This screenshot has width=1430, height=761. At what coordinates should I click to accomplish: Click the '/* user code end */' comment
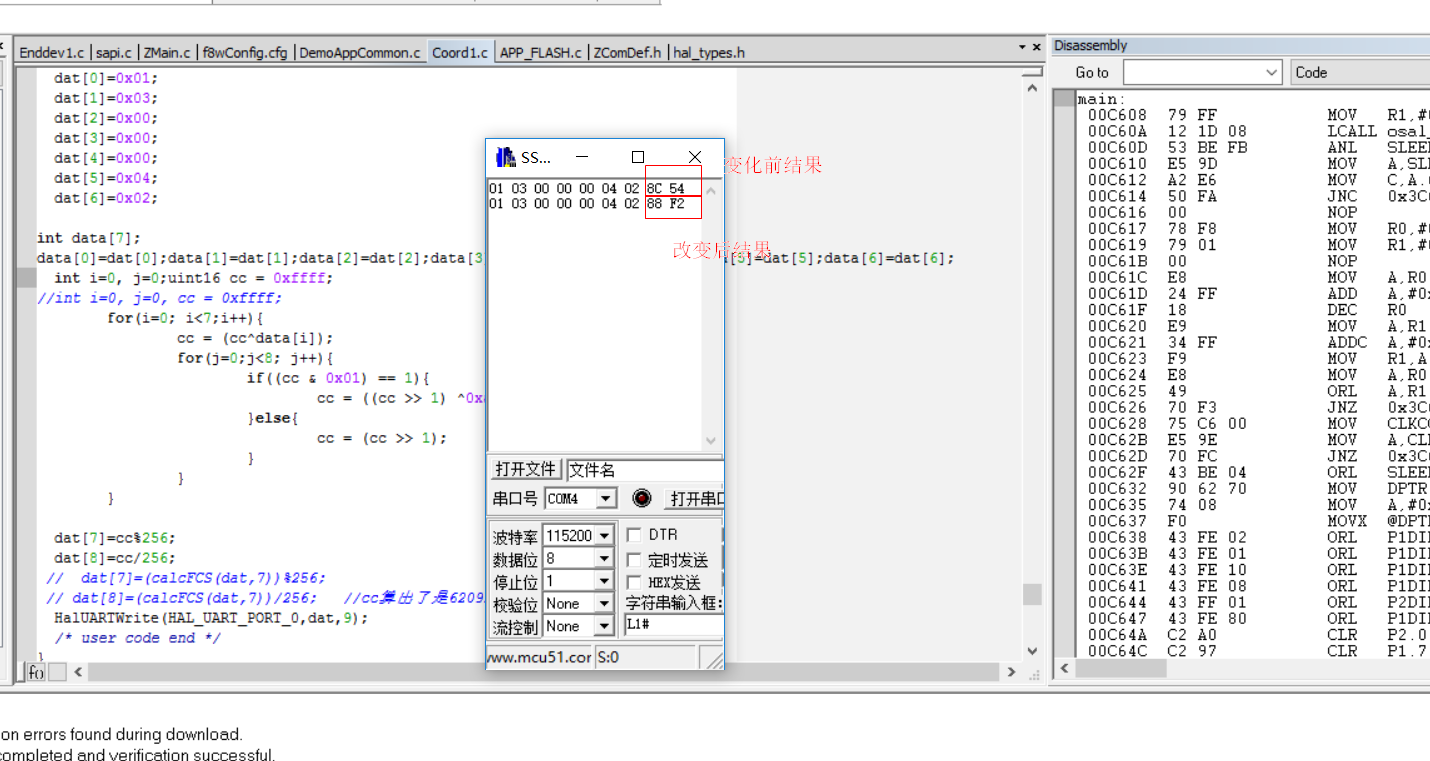(x=138, y=638)
